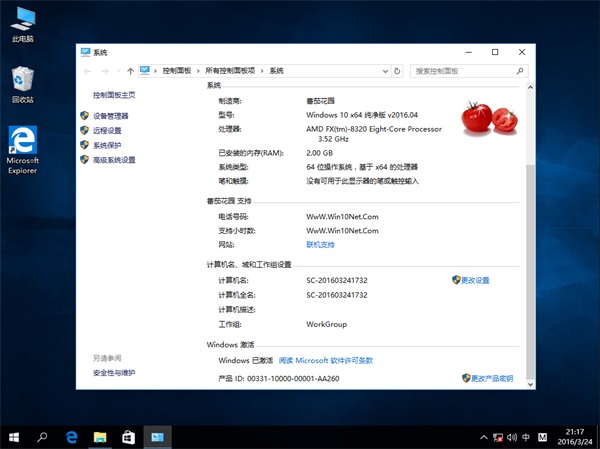Click product ID 00331-10000-00001-AA260
600x449 pixels.
293,378
